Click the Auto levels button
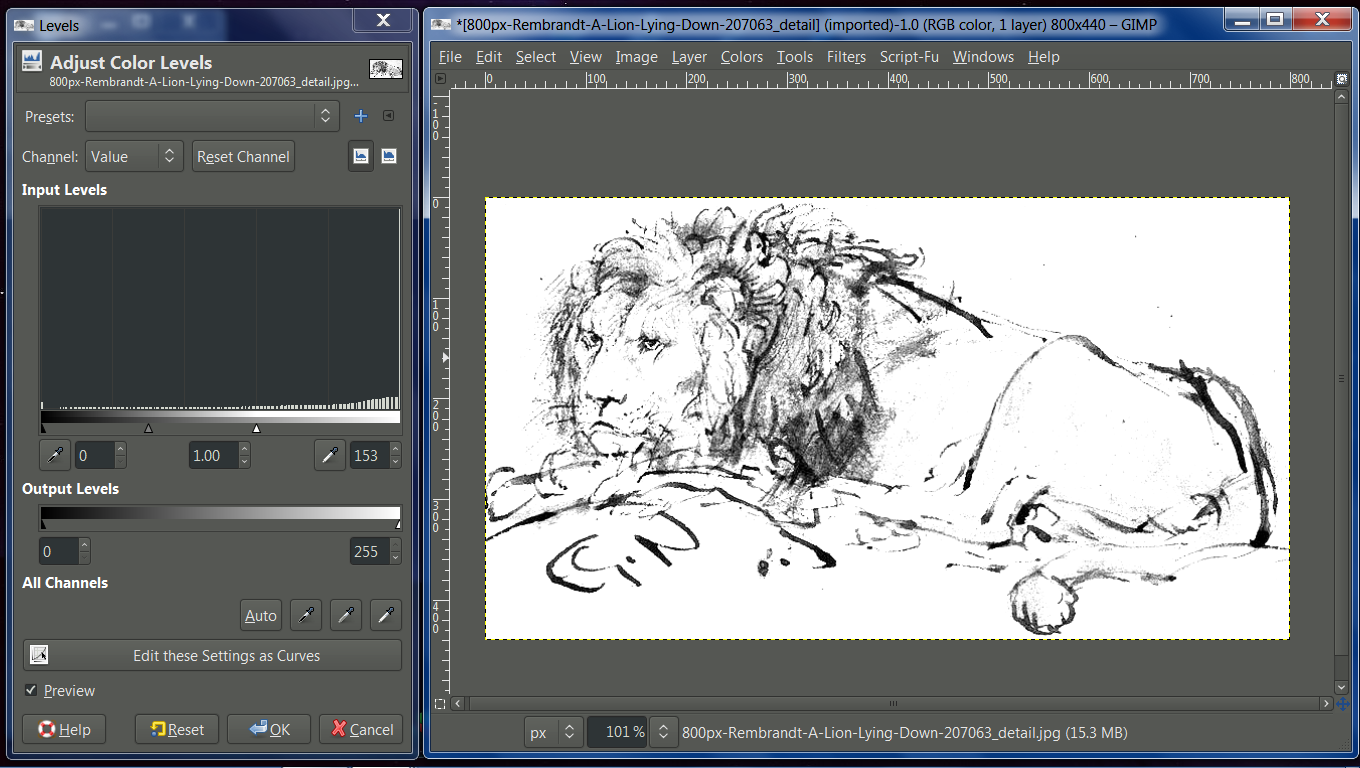 [x=261, y=615]
